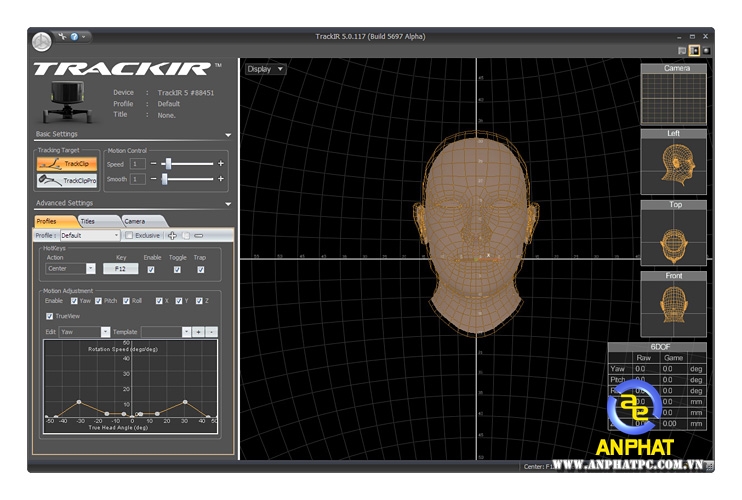Open the Edit Yaw axis dropdown
This screenshot has height=500, width=742.
click(85, 332)
